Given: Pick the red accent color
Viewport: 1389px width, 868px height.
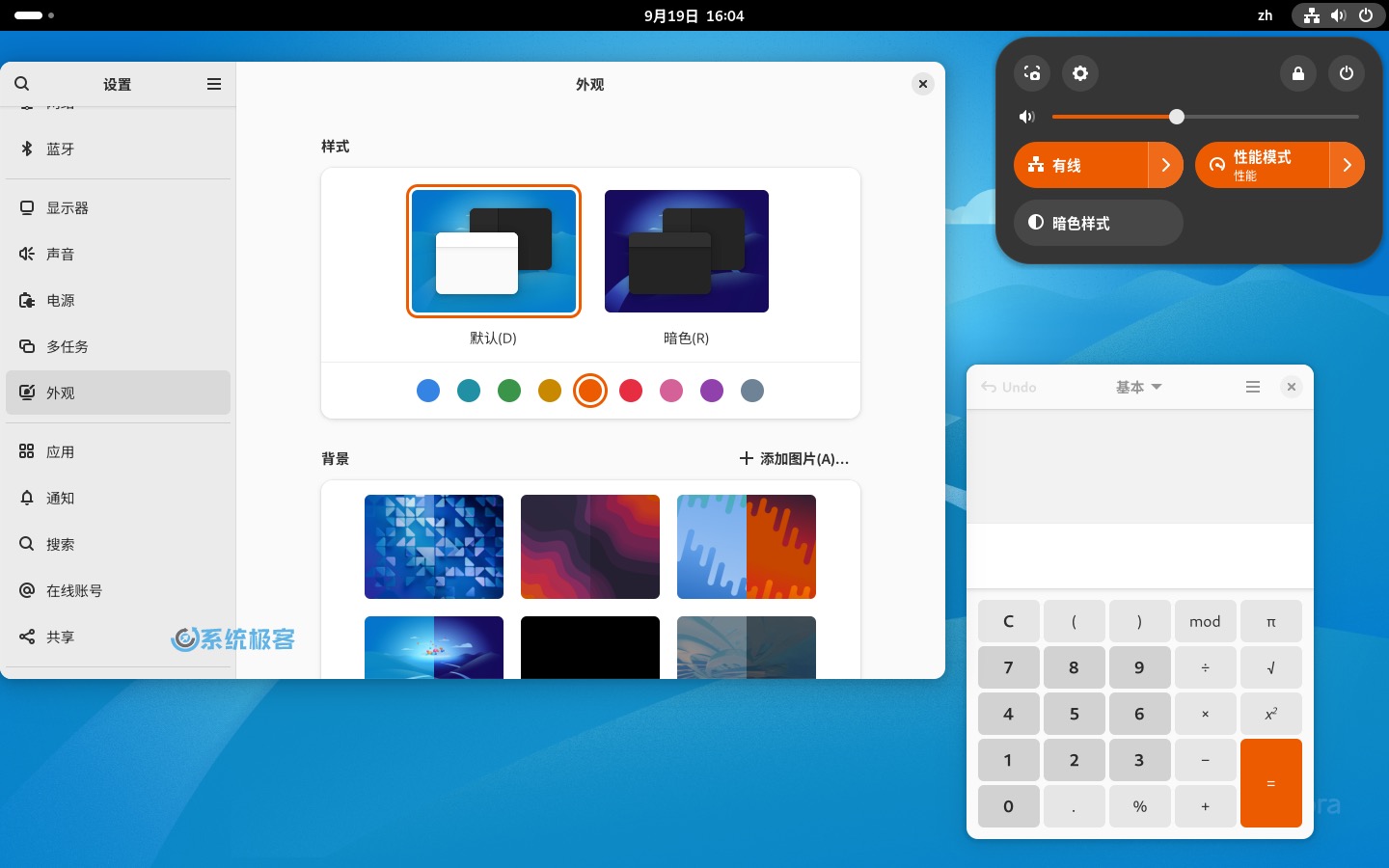Looking at the screenshot, I should pos(631,391).
